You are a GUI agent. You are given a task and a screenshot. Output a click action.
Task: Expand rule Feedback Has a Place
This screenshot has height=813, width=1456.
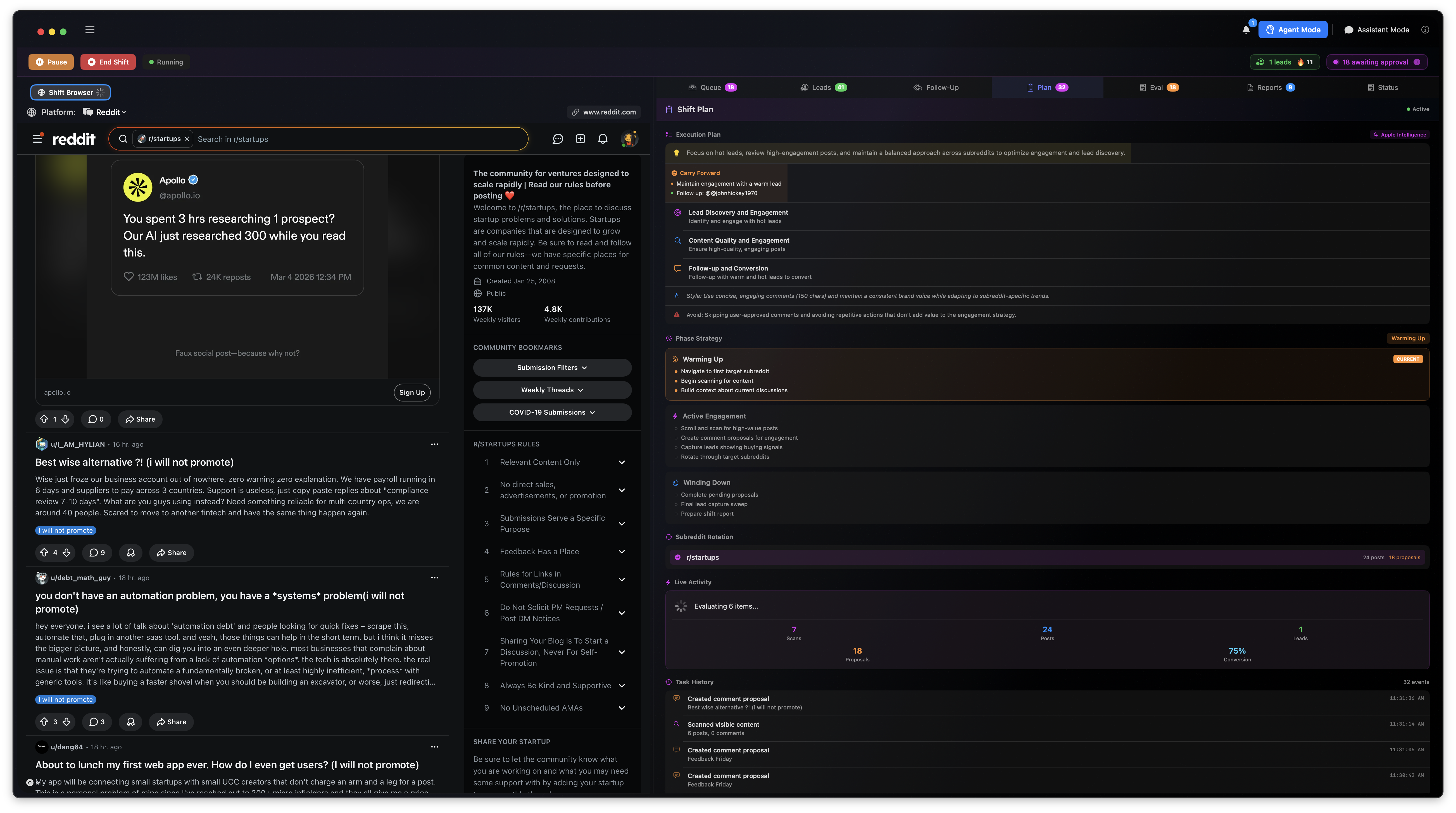coord(622,551)
